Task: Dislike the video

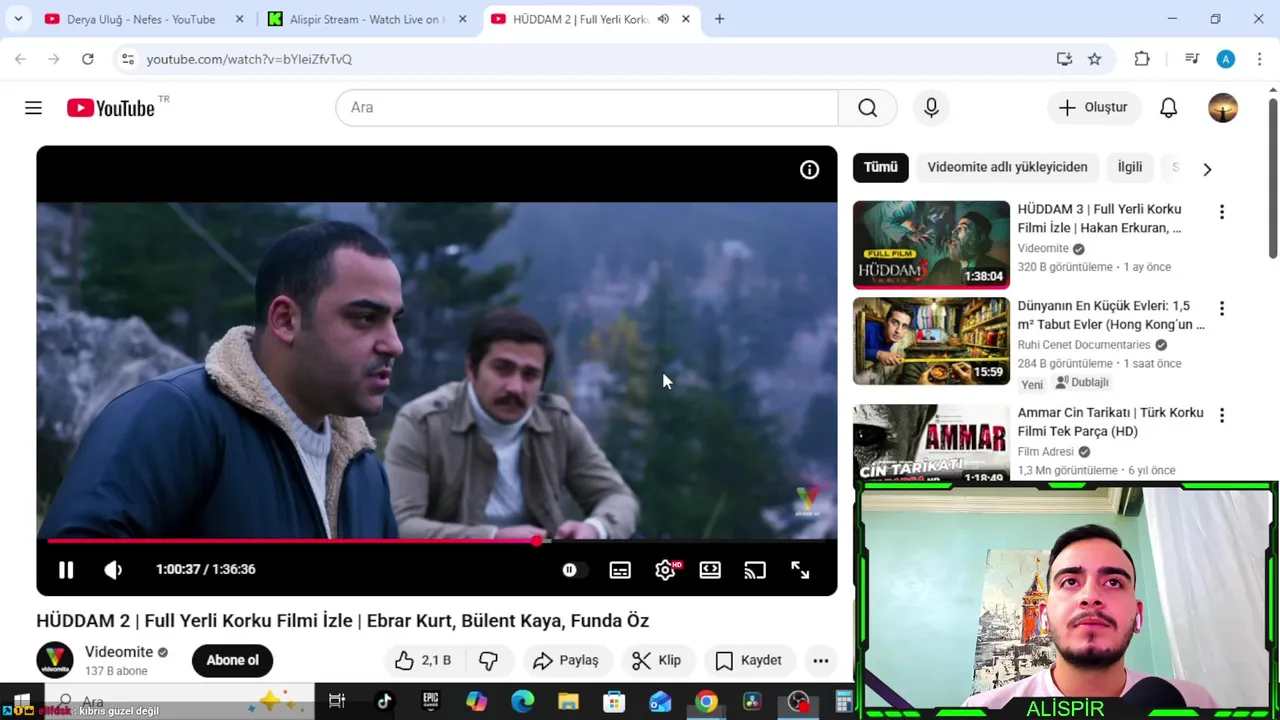Action: click(489, 660)
